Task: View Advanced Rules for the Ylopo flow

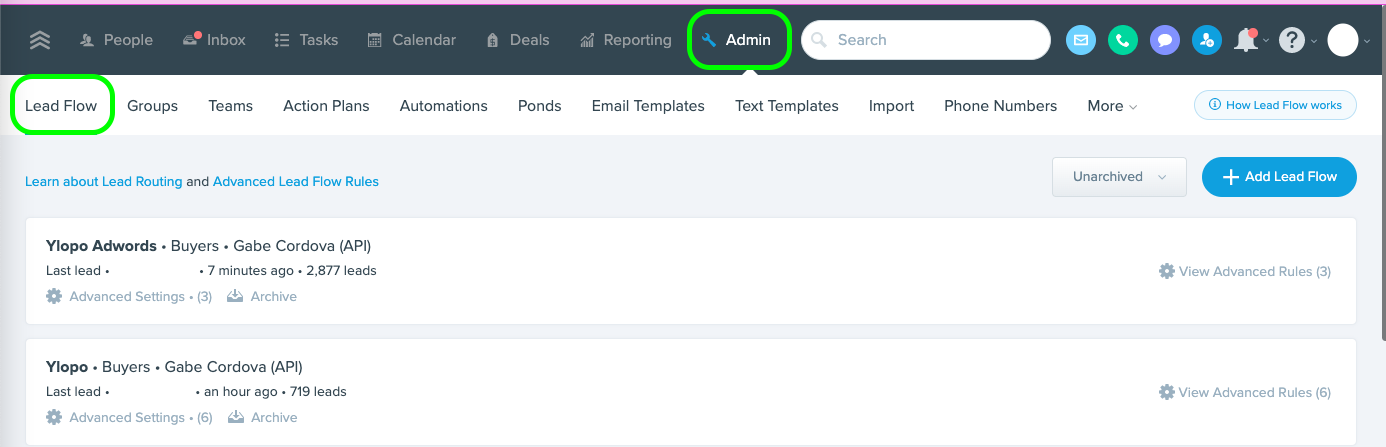Action: pos(1245,393)
